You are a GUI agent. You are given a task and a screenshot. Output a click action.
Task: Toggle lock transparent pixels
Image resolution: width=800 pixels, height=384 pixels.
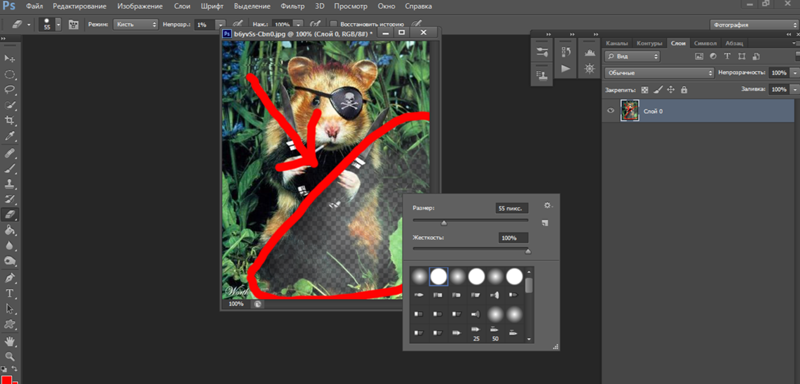pos(644,89)
